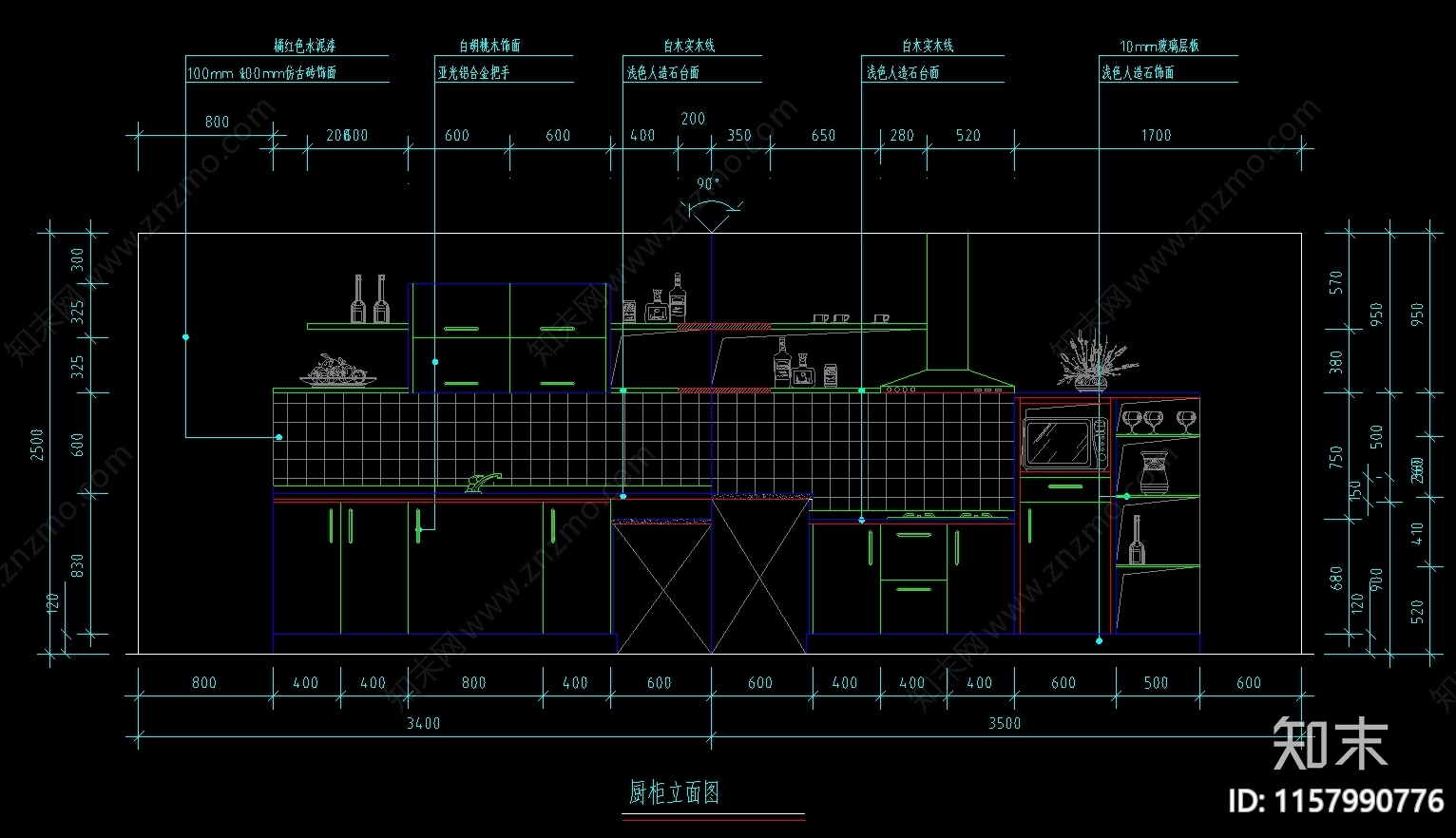Select the right-side dimension 410
The width and height of the screenshot is (1456, 838).
pos(1418,532)
